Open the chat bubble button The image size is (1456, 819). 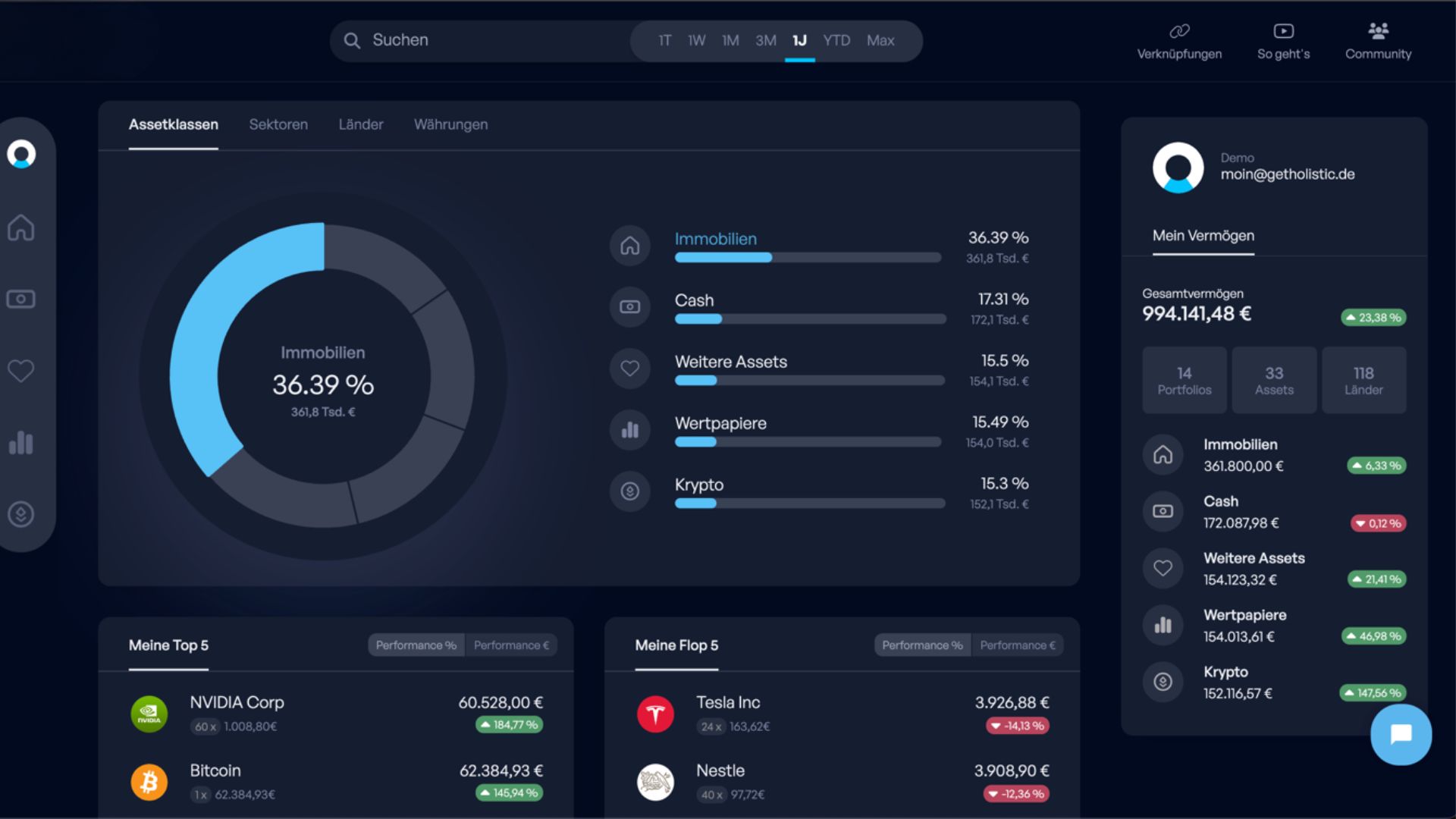coord(1401,734)
